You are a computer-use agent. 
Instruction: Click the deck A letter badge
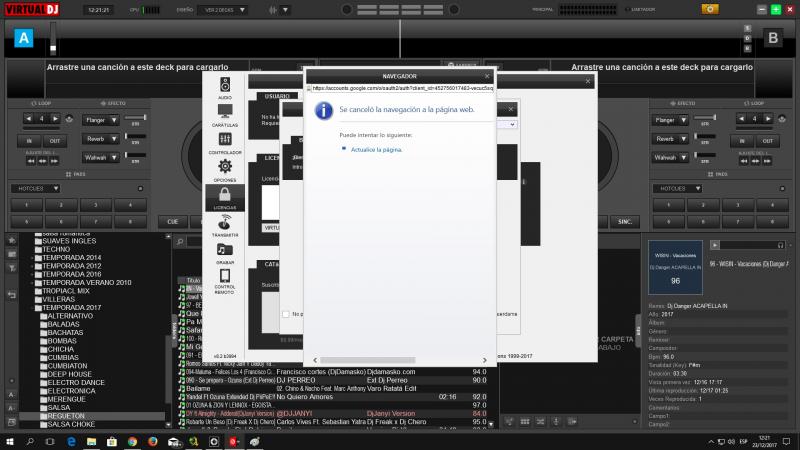pos(23,38)
